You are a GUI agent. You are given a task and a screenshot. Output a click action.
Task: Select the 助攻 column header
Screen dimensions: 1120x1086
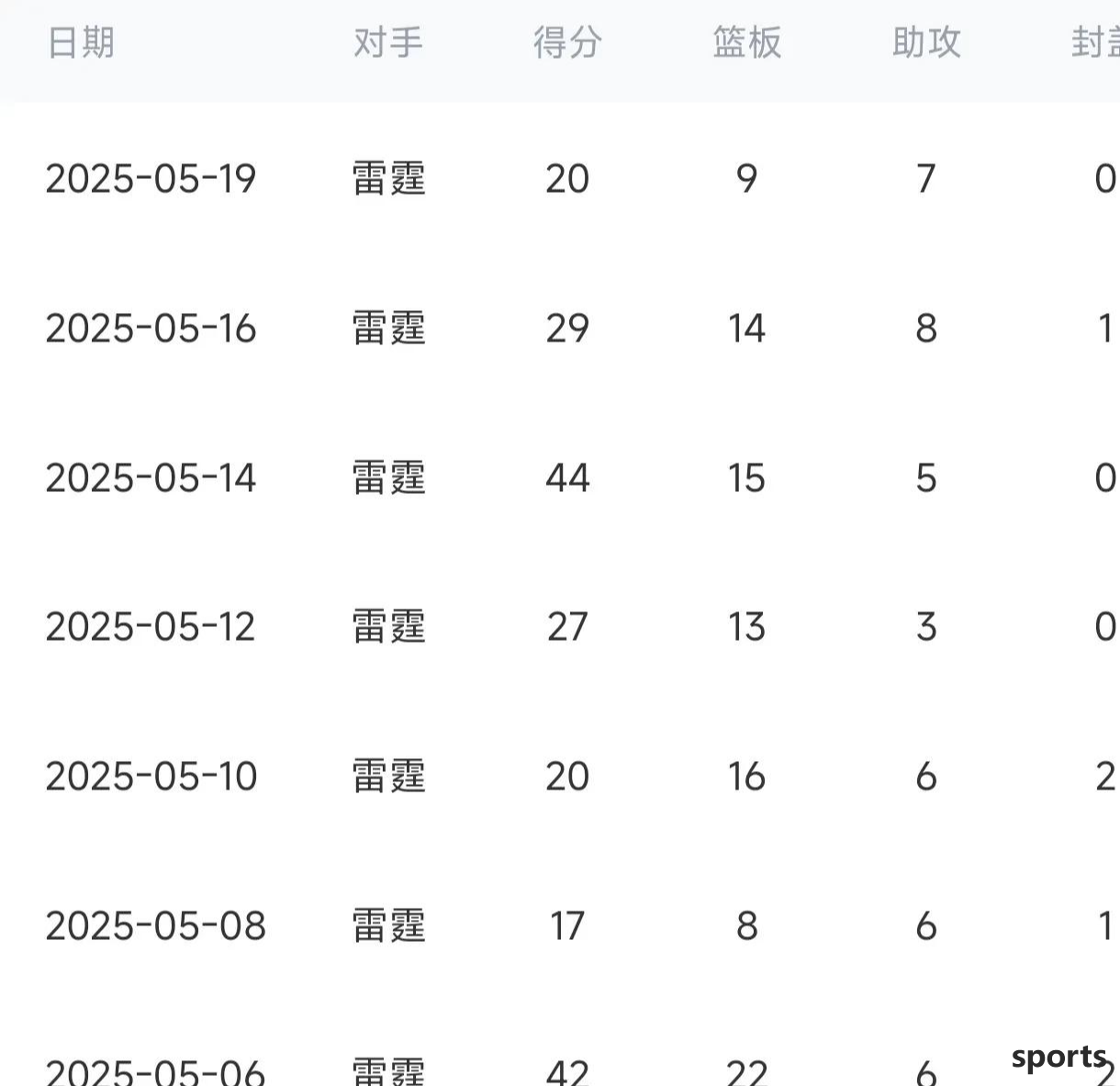click(926, 42)
